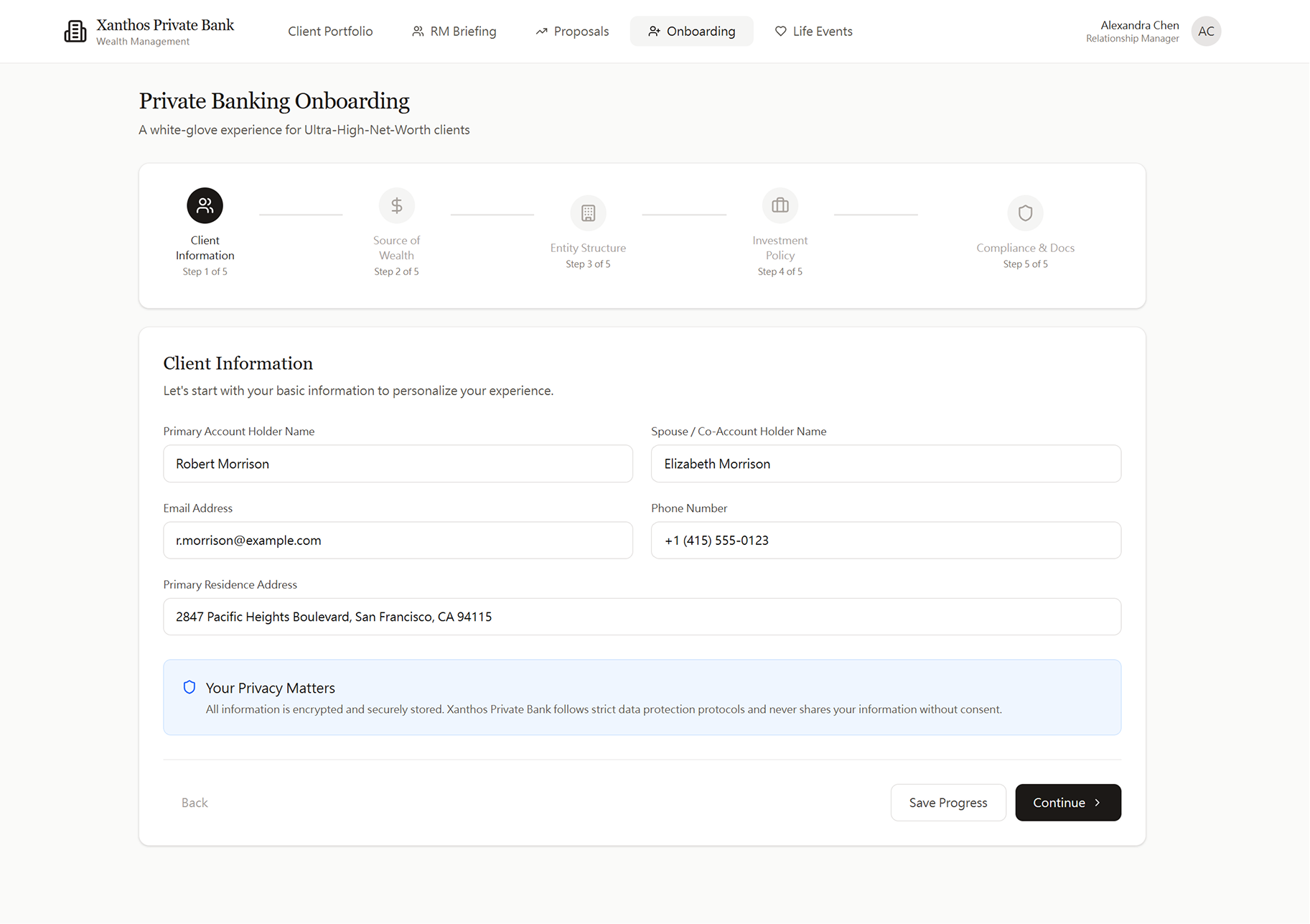The width and height of the screenshot is (1310, 924).
Task: Open the AC avatar for Alexandra Chen
Action: click(x=1205, y=31)
